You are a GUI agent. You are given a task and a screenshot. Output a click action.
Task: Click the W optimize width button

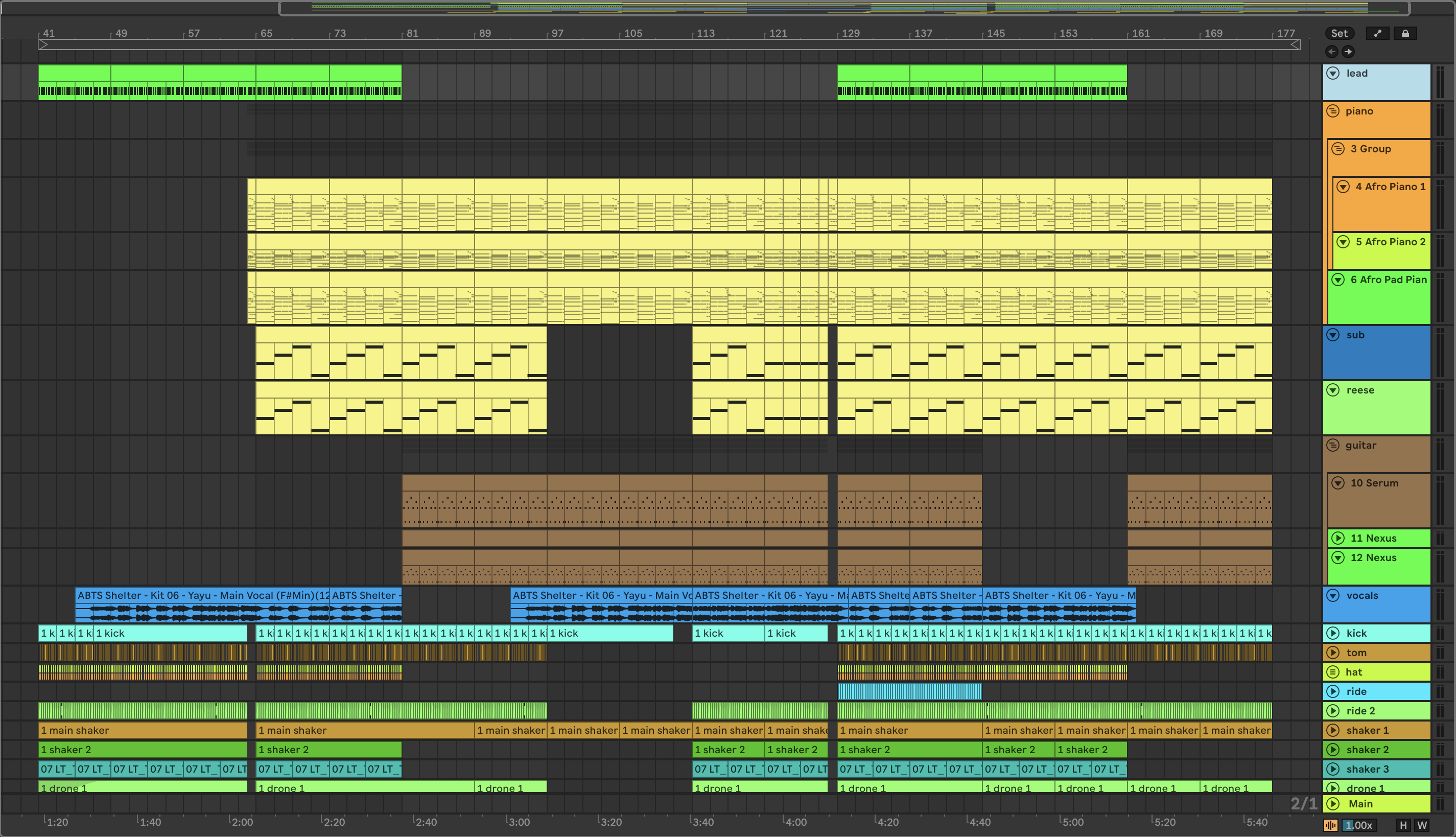(1422, 826)
